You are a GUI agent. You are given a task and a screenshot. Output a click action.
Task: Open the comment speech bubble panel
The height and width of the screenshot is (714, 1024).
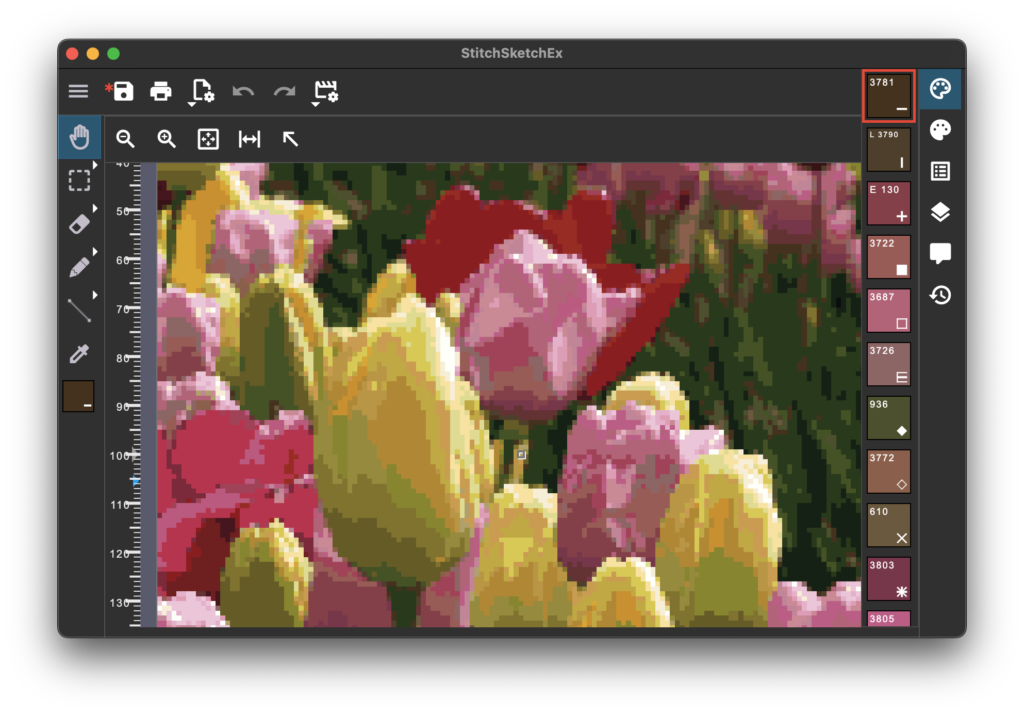click(940, 253)
